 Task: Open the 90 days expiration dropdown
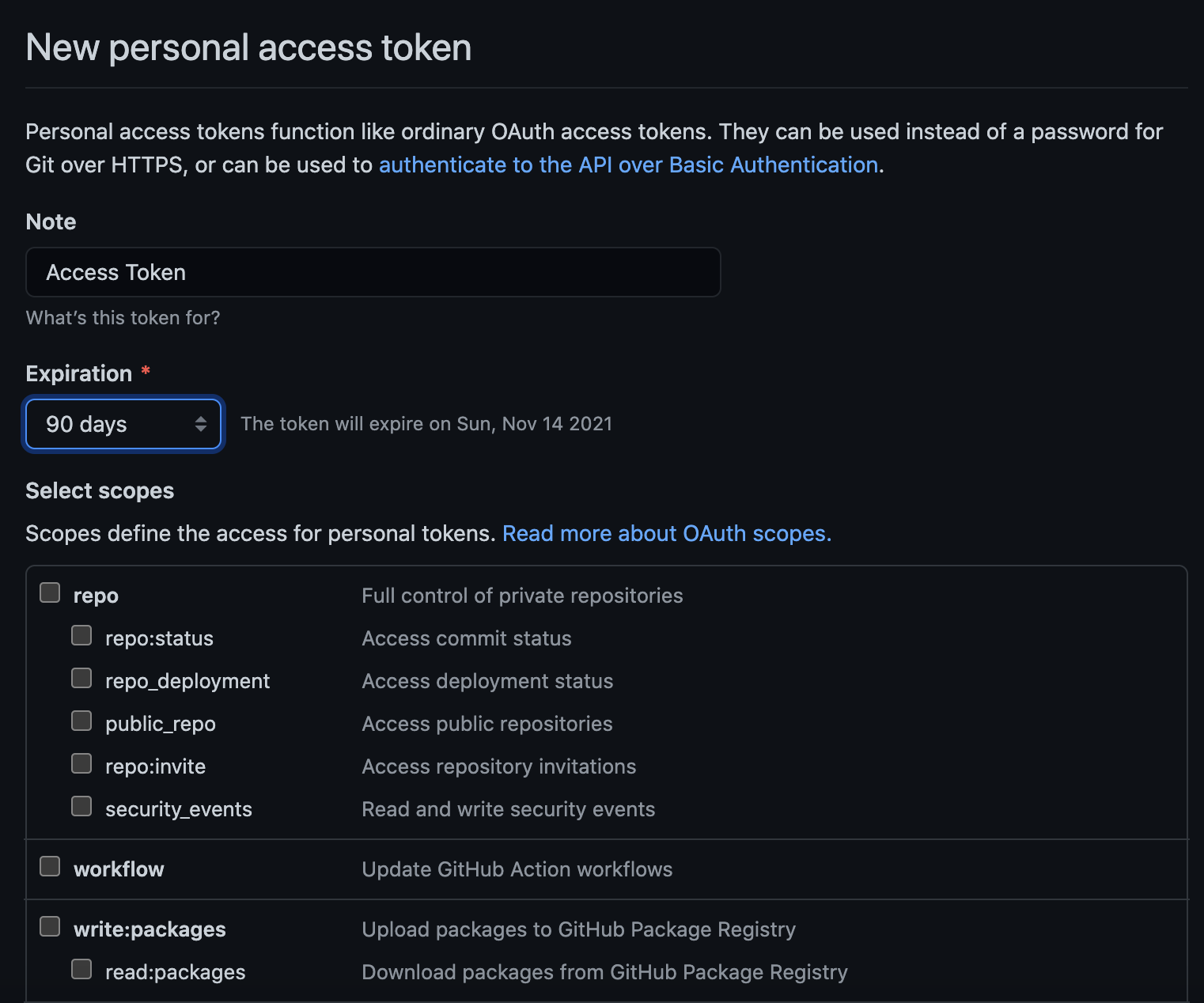click(123, 424)
